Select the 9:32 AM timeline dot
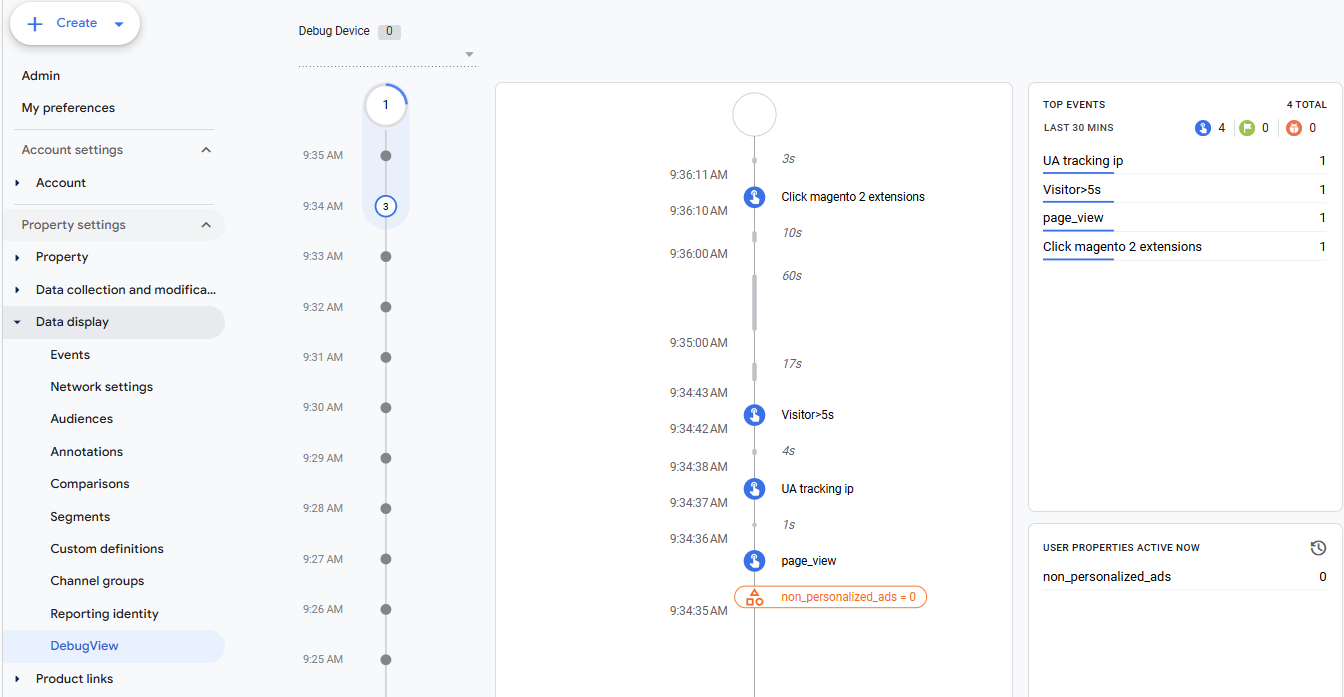 [386, 307]
